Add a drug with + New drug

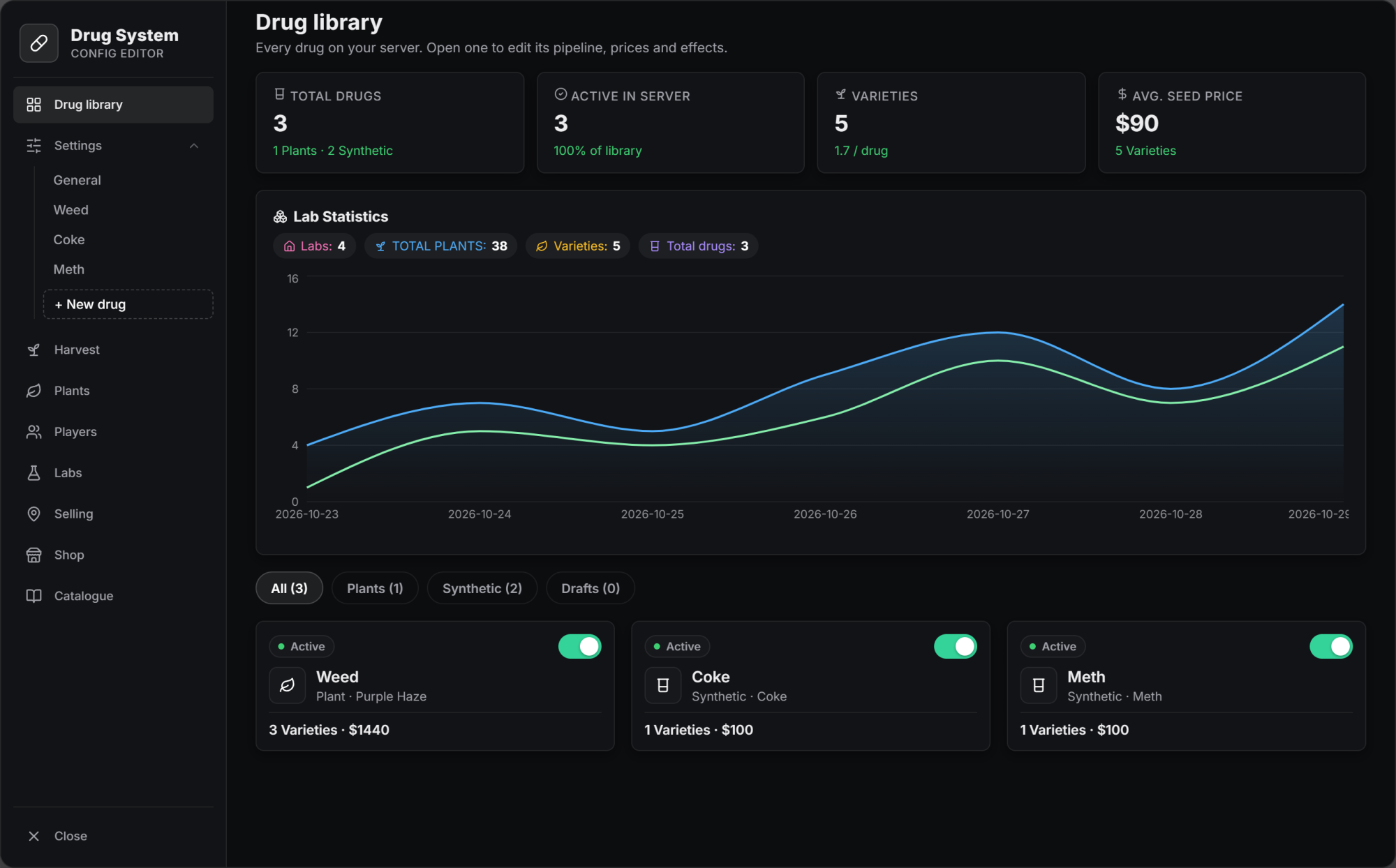tap(128, 304)
